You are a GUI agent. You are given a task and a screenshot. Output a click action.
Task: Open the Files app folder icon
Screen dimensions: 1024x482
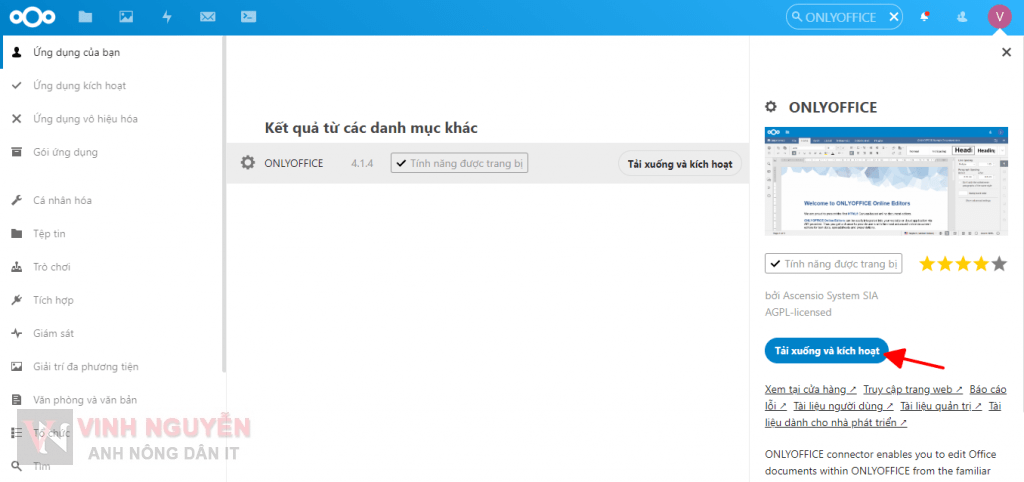point(85,17)
